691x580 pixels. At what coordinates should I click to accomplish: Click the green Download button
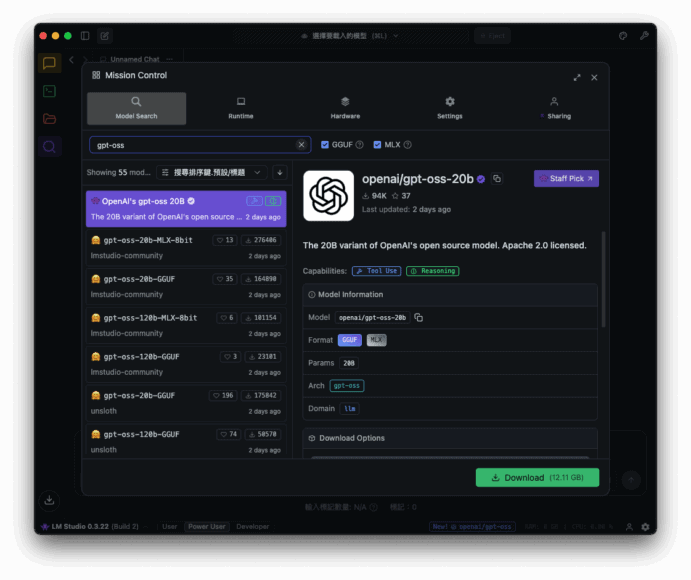(537, 478)
